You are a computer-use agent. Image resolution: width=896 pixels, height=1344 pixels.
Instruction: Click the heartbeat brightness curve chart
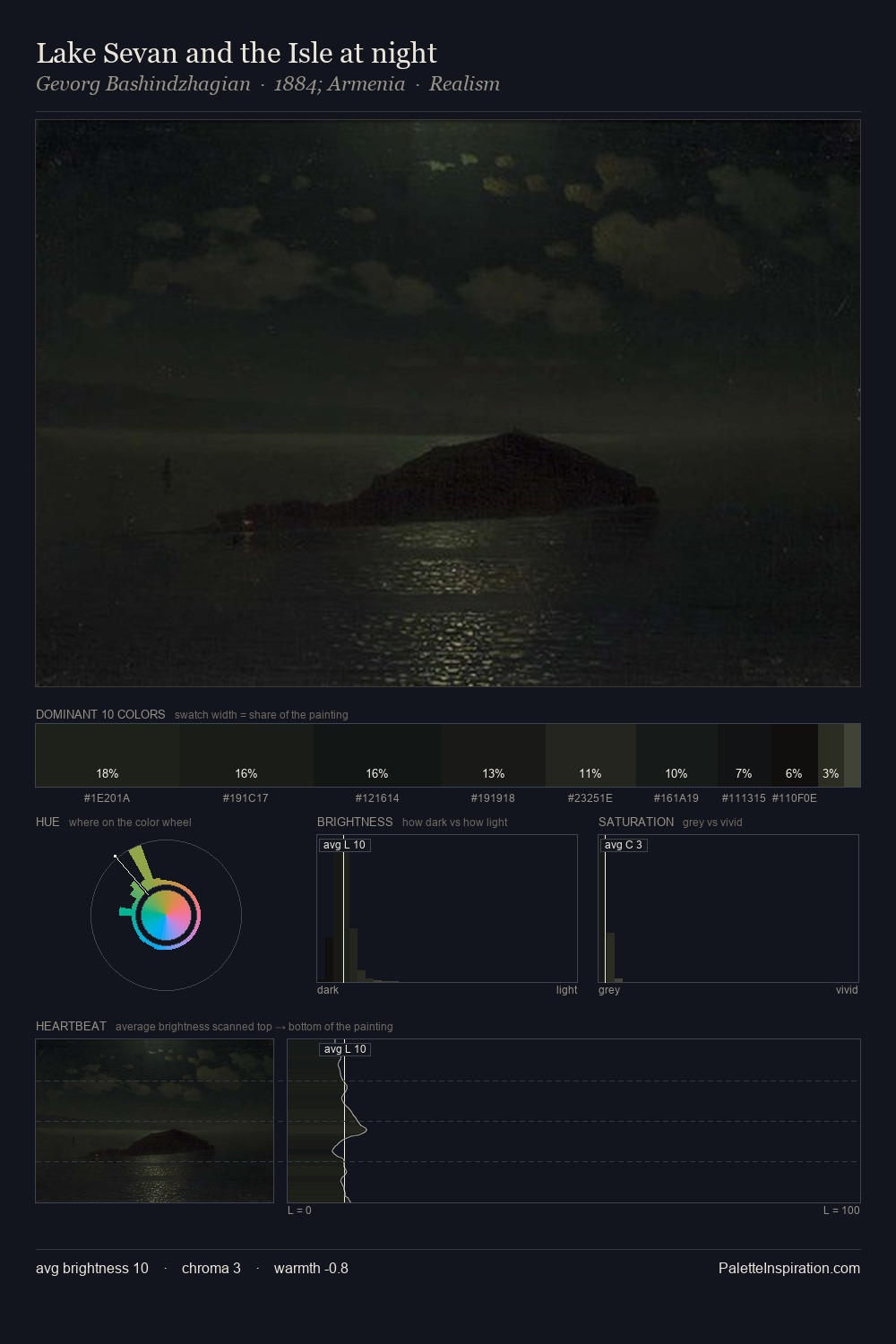(573, 1121)
